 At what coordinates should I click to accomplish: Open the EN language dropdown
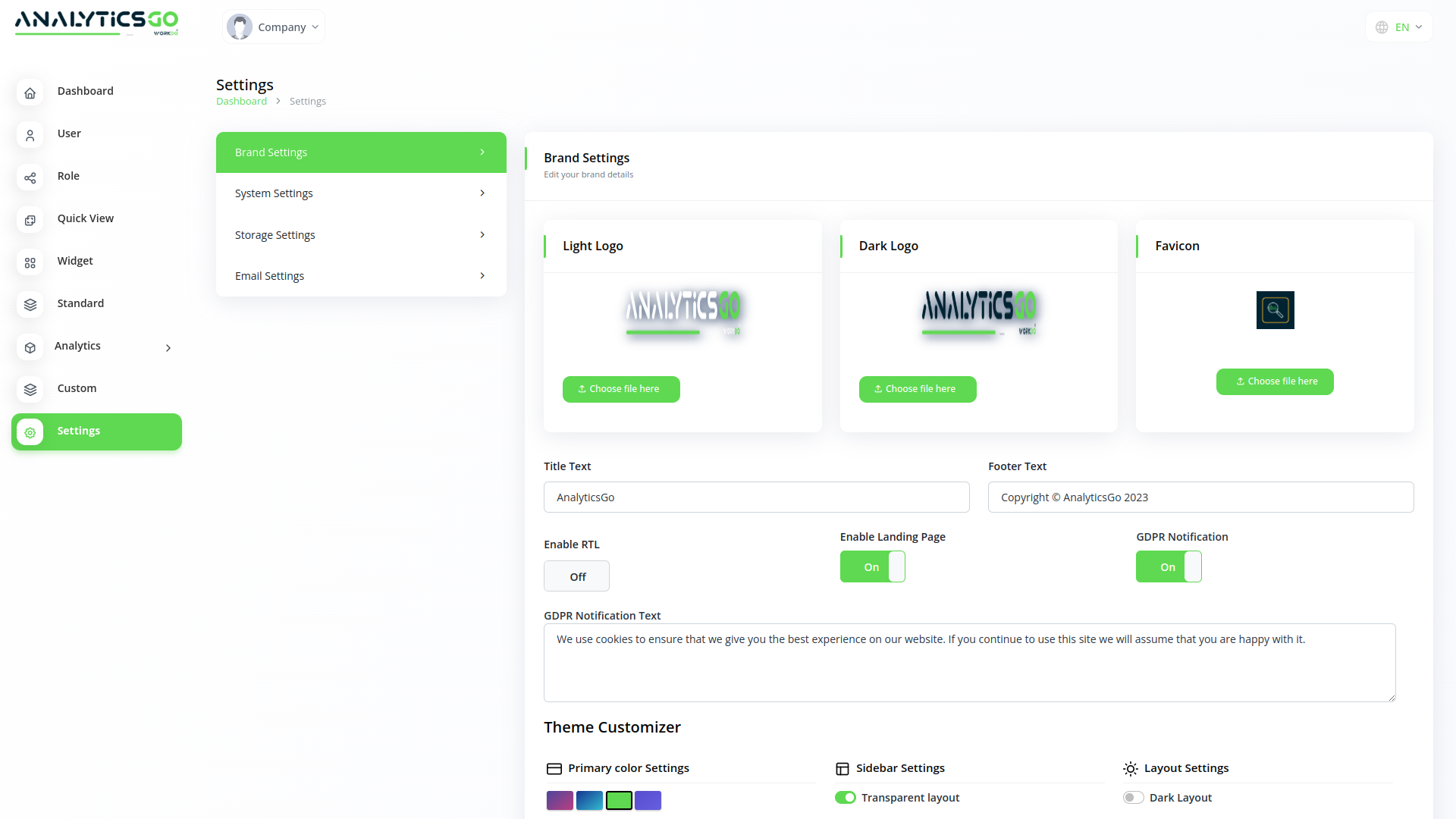coord(1399,27)
